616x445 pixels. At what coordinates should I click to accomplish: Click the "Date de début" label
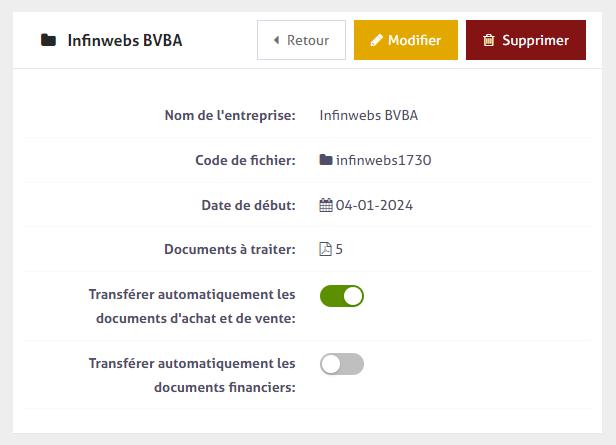(x=248, y=205)
